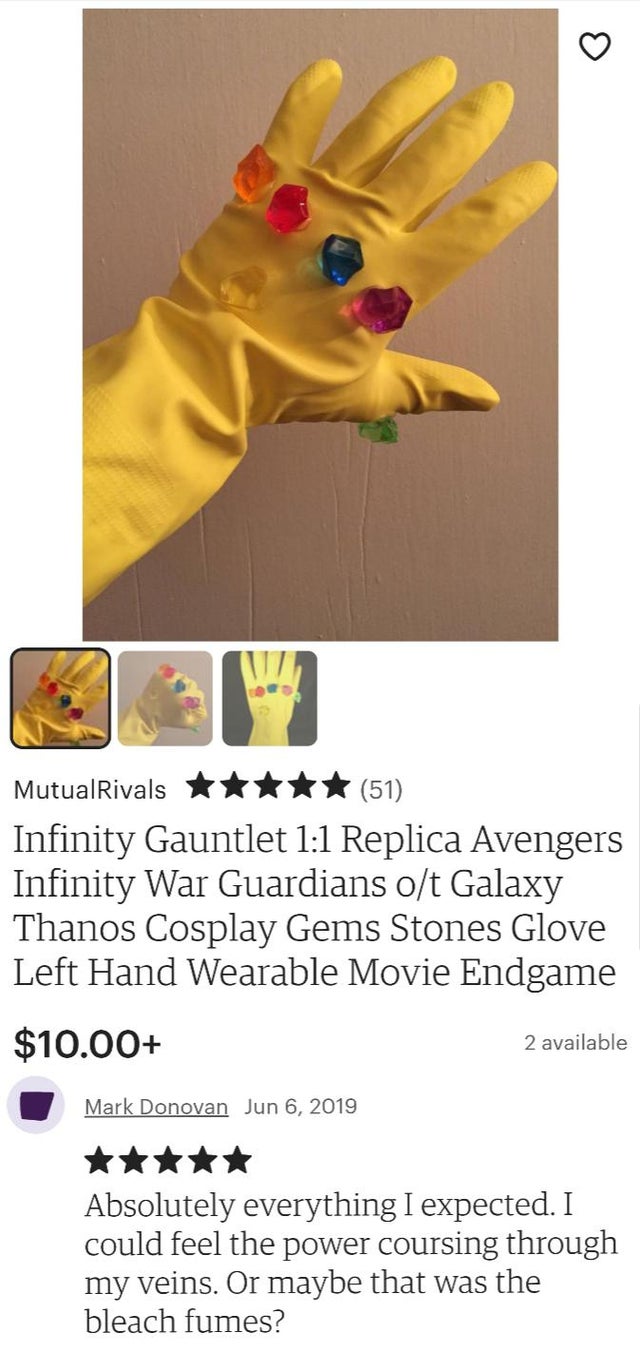
Task: Click the review's five-star rating
Action: [168, 1160]
